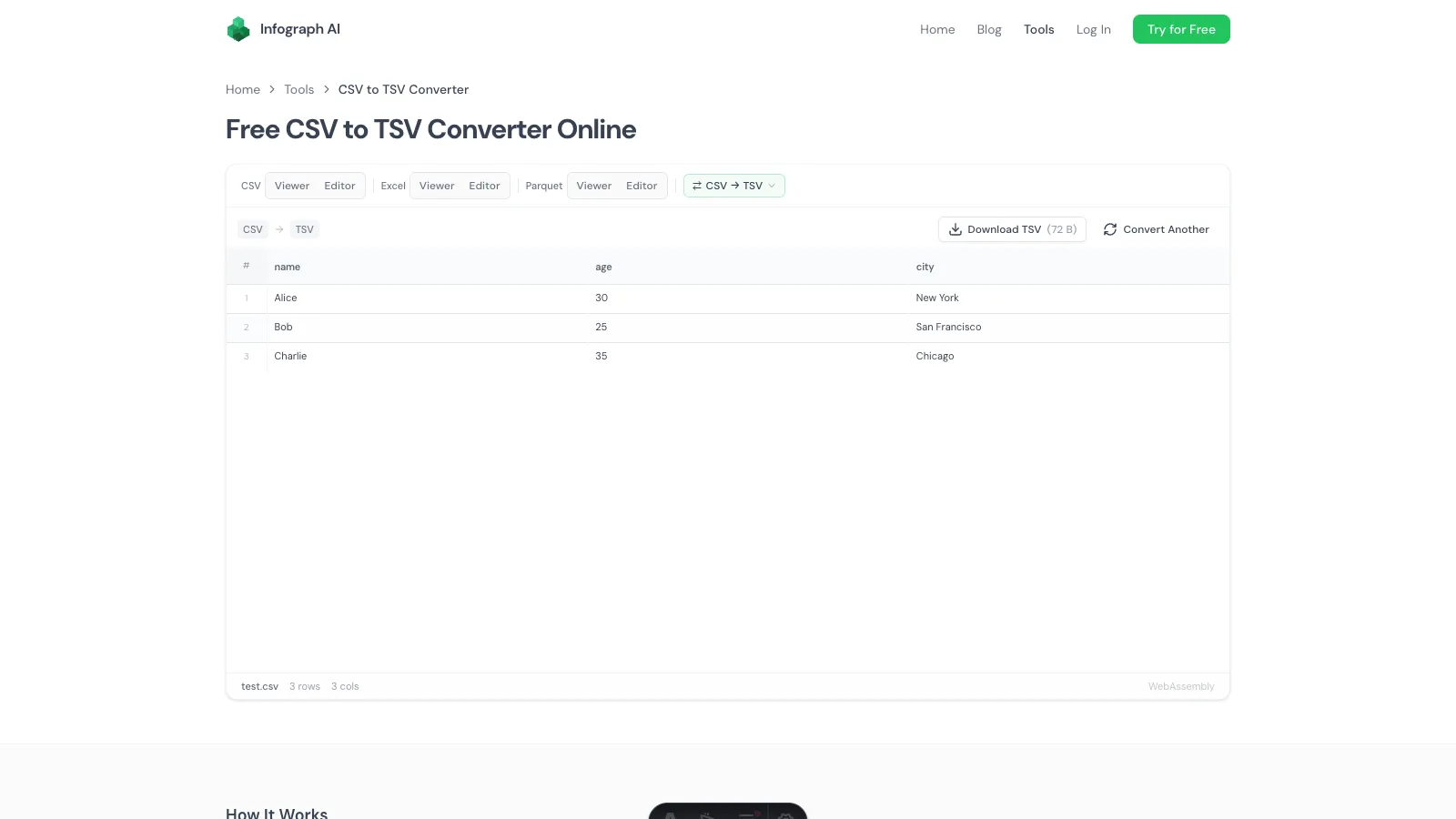Click the CSV to TSV Converter breadcrumb
This screenshot has width=1456, height=819.
(403, 89)
